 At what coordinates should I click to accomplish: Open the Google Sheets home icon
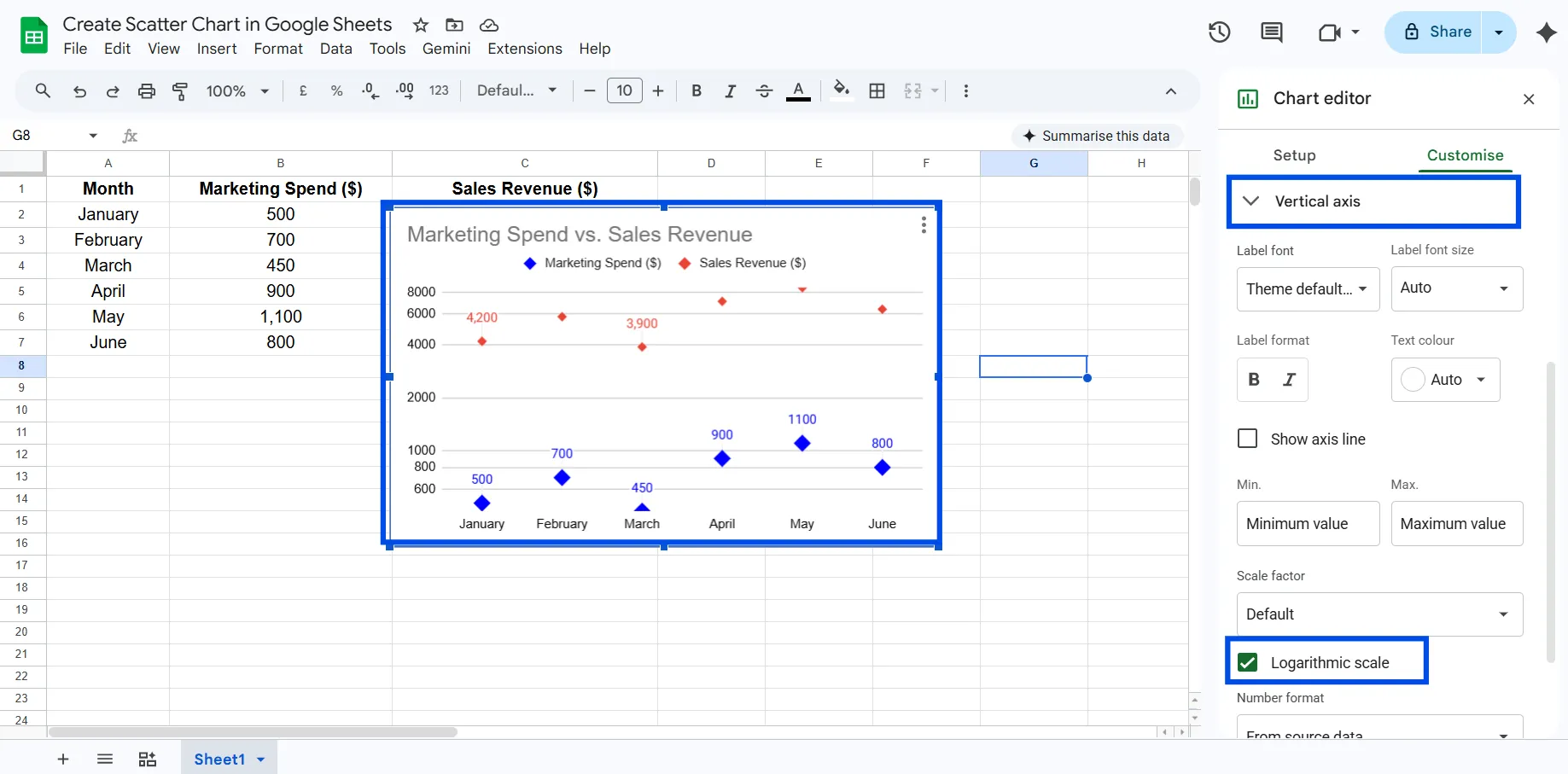tap(34, 36)
